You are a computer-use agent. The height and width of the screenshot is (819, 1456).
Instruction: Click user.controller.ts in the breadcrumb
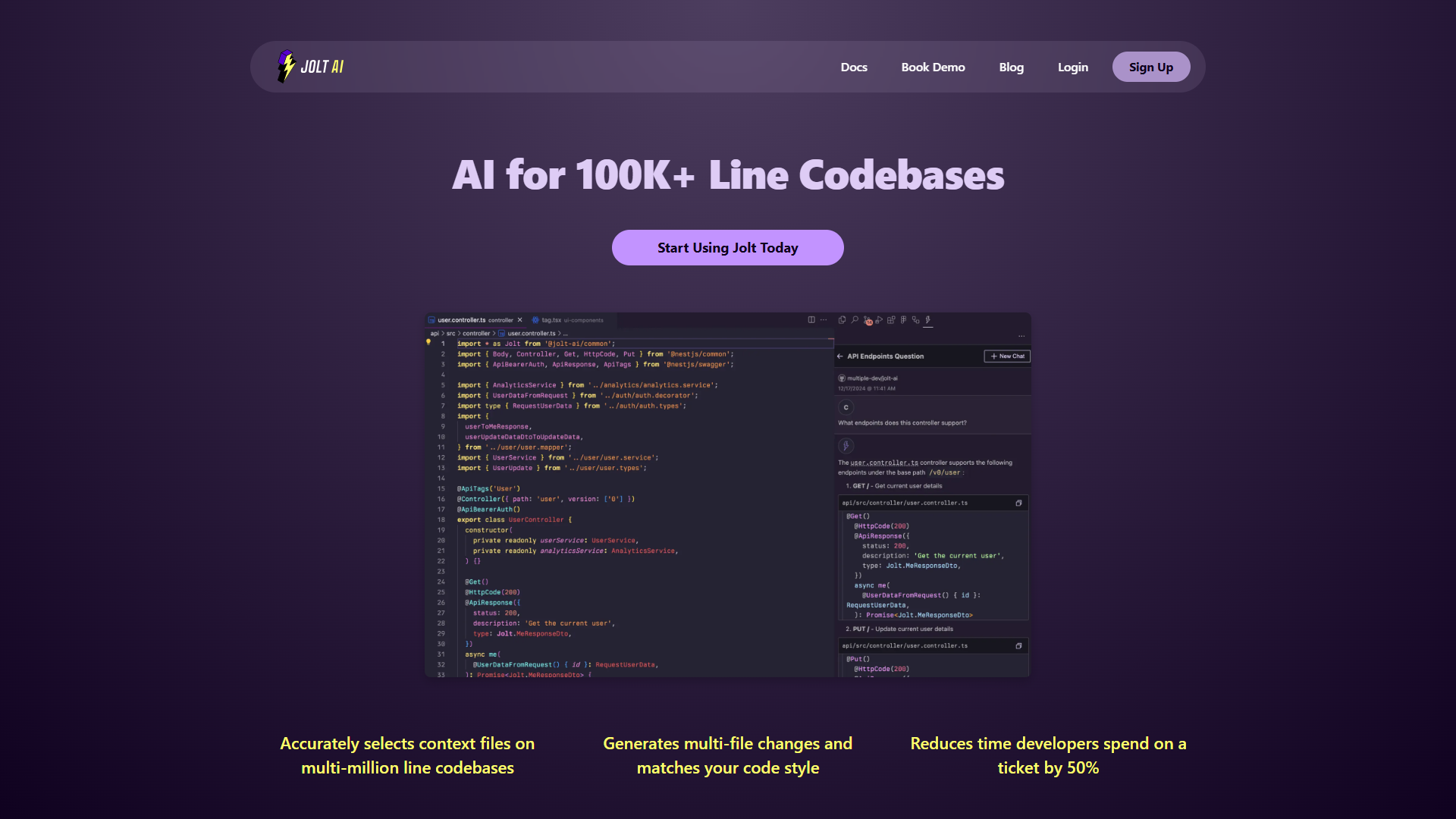[x=531, y=334]
